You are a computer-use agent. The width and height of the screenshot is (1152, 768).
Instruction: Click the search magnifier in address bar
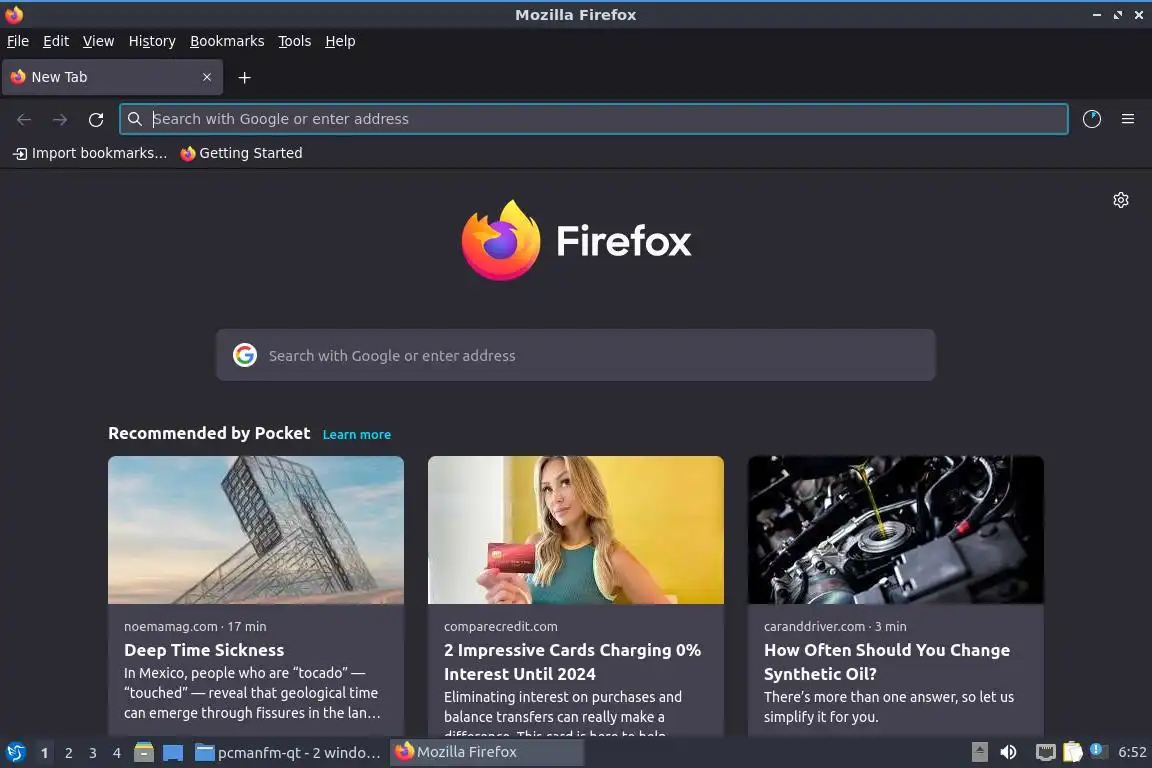(x=134, y=119)
